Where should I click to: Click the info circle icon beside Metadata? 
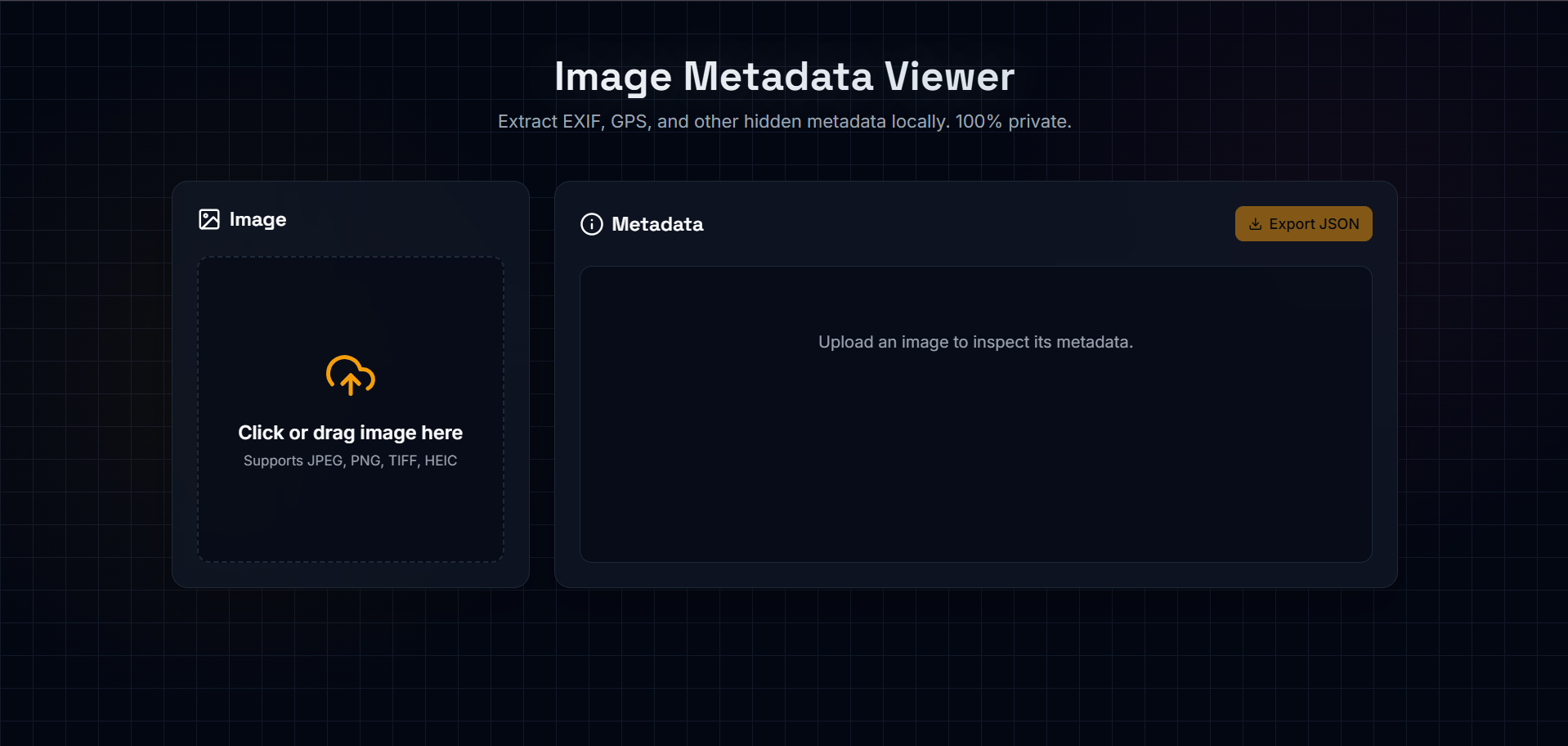(592, 224)
